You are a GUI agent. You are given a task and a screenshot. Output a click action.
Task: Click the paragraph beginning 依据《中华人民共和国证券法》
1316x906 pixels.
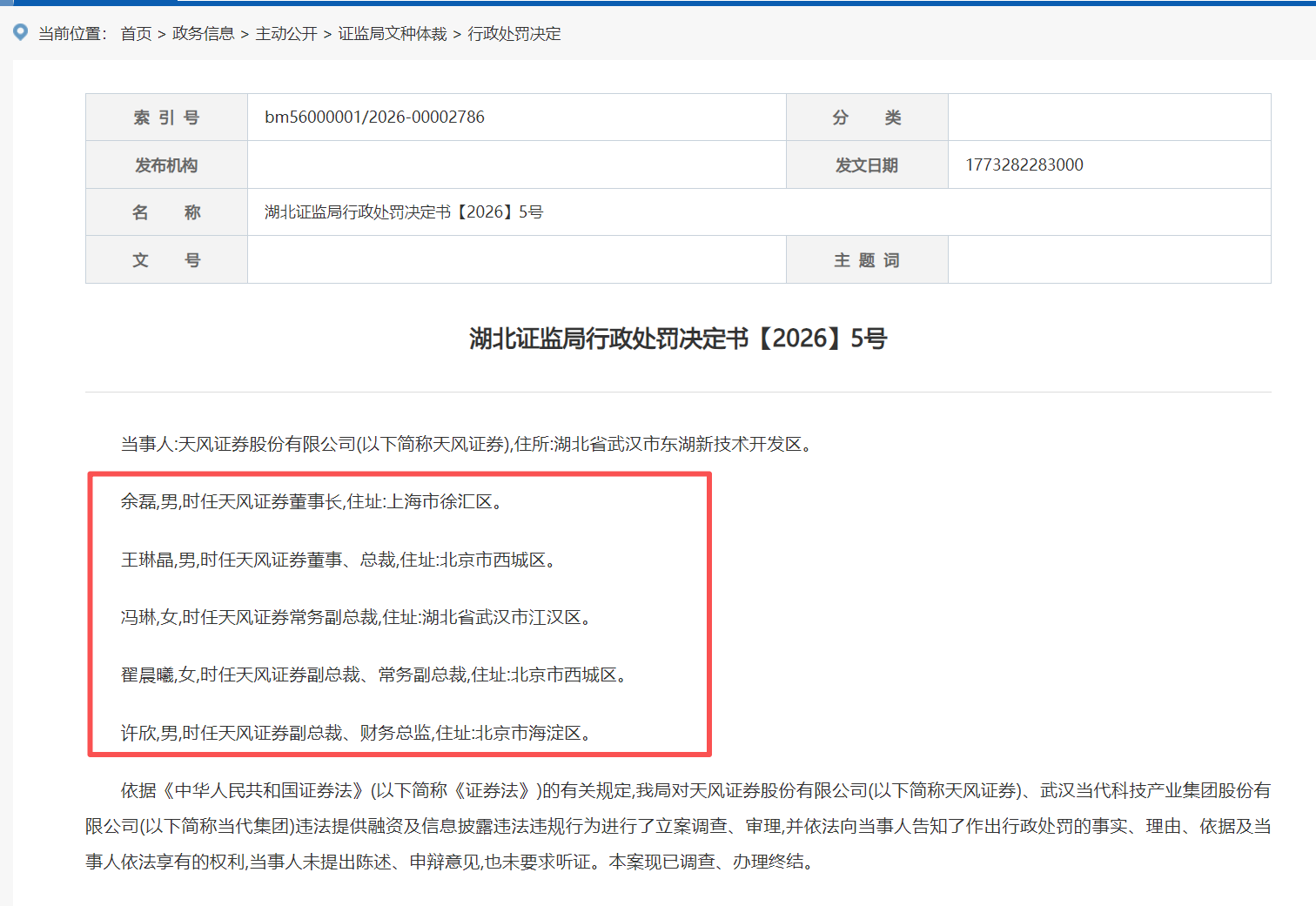[678, 826]
